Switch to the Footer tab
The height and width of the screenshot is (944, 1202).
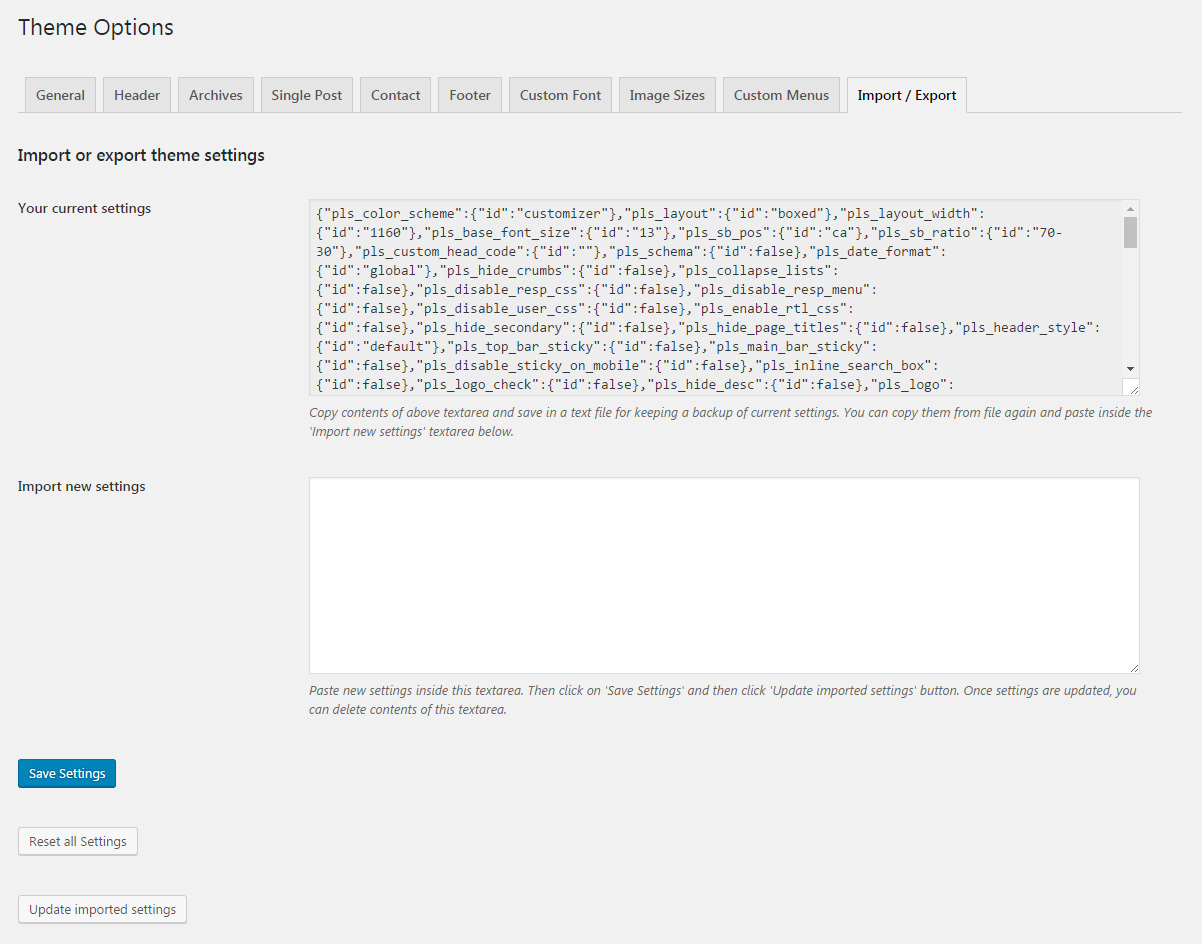click(470, 95)
